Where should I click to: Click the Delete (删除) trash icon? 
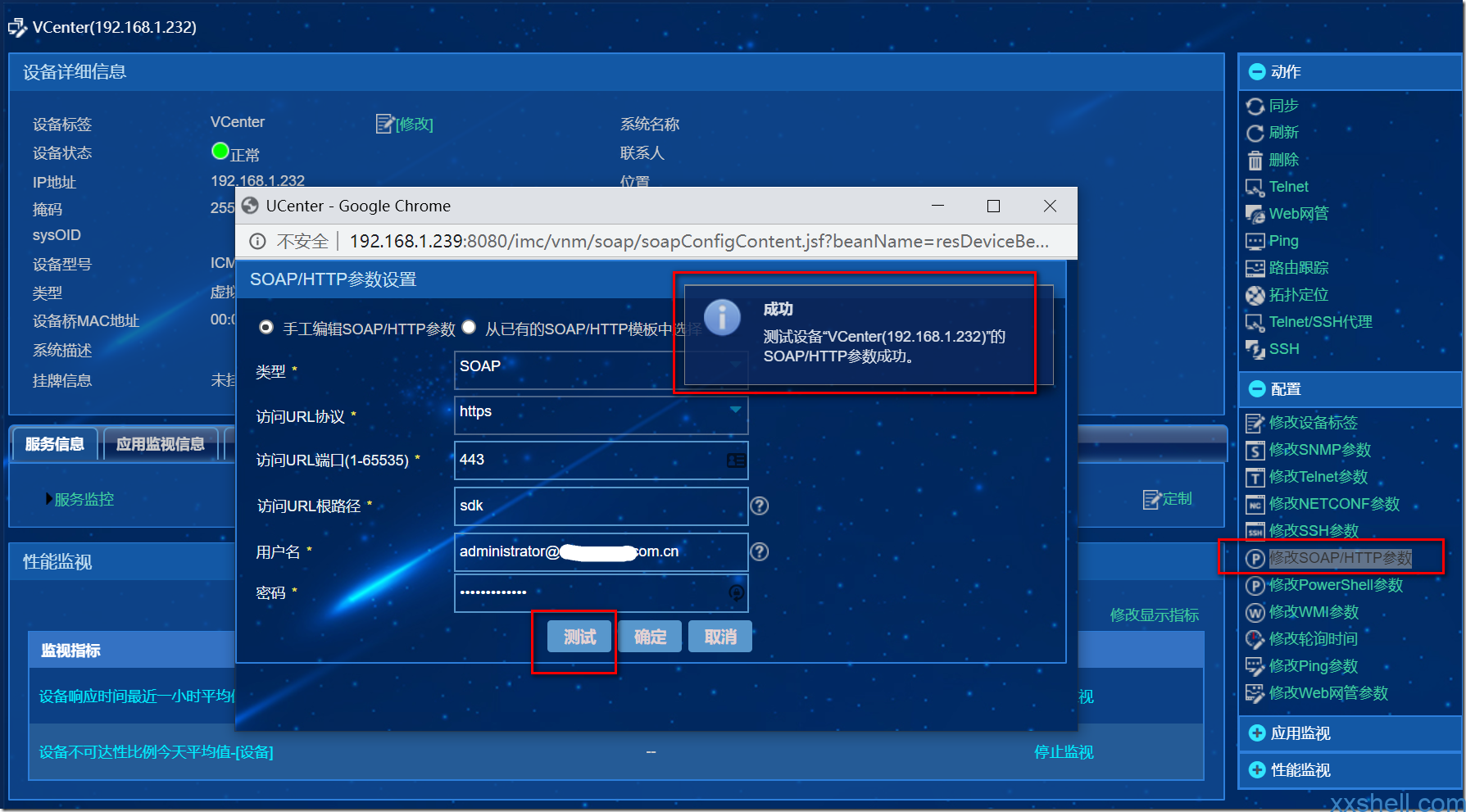(x=1255, y=161)
